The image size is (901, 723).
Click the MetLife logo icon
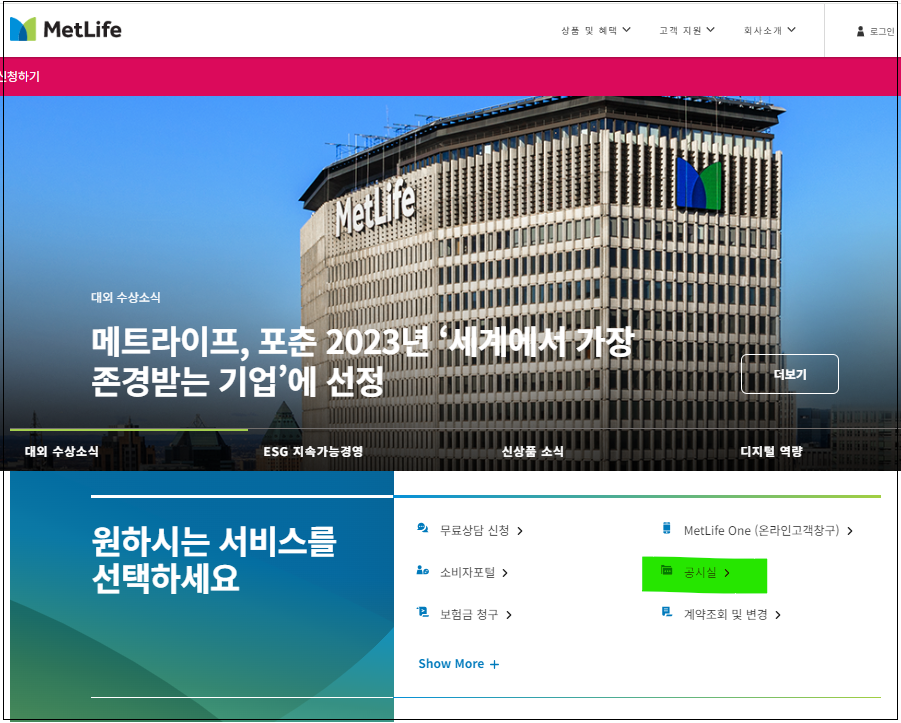[22, 29]
